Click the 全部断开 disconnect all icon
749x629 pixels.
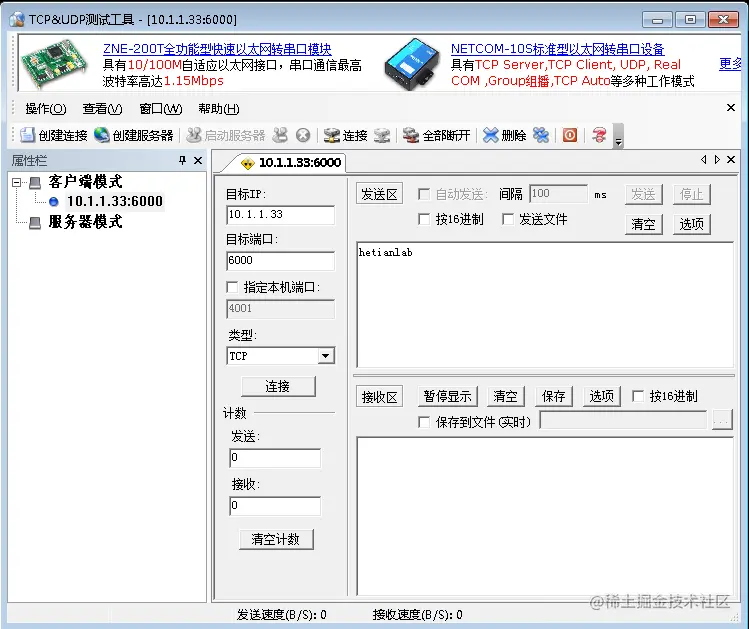[410, 135]
